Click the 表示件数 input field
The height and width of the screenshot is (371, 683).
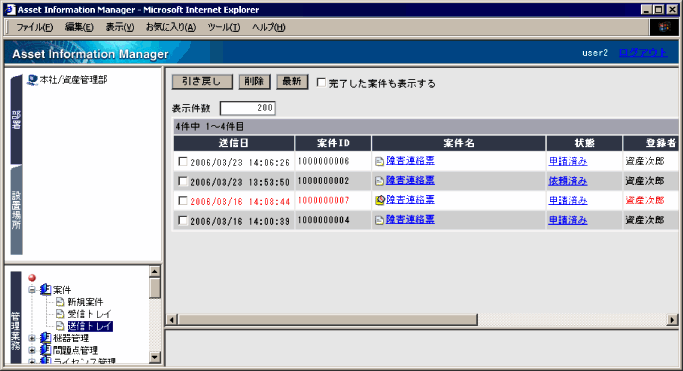pyautogui.click(x=248, y=108)
